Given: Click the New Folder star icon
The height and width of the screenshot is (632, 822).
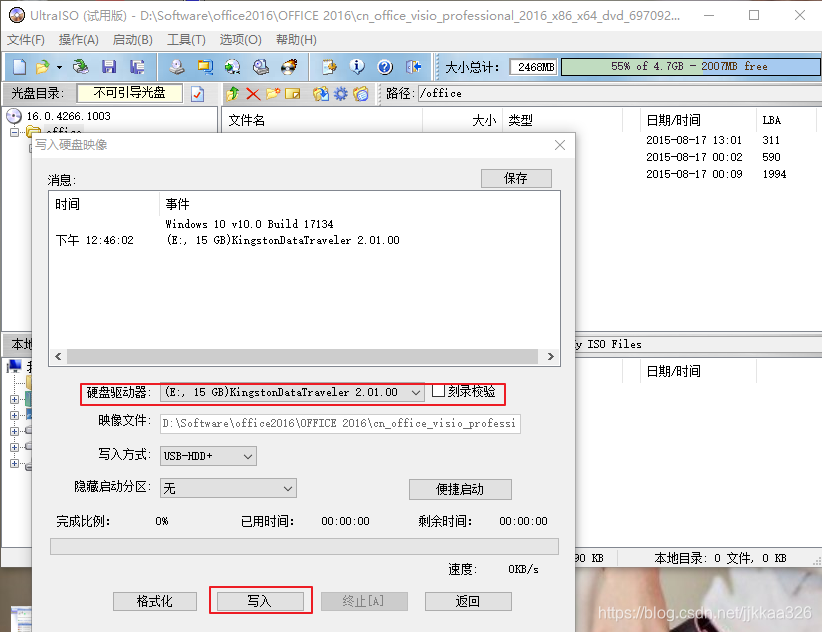Looking at the screenshot, I should tap(273, 94).
